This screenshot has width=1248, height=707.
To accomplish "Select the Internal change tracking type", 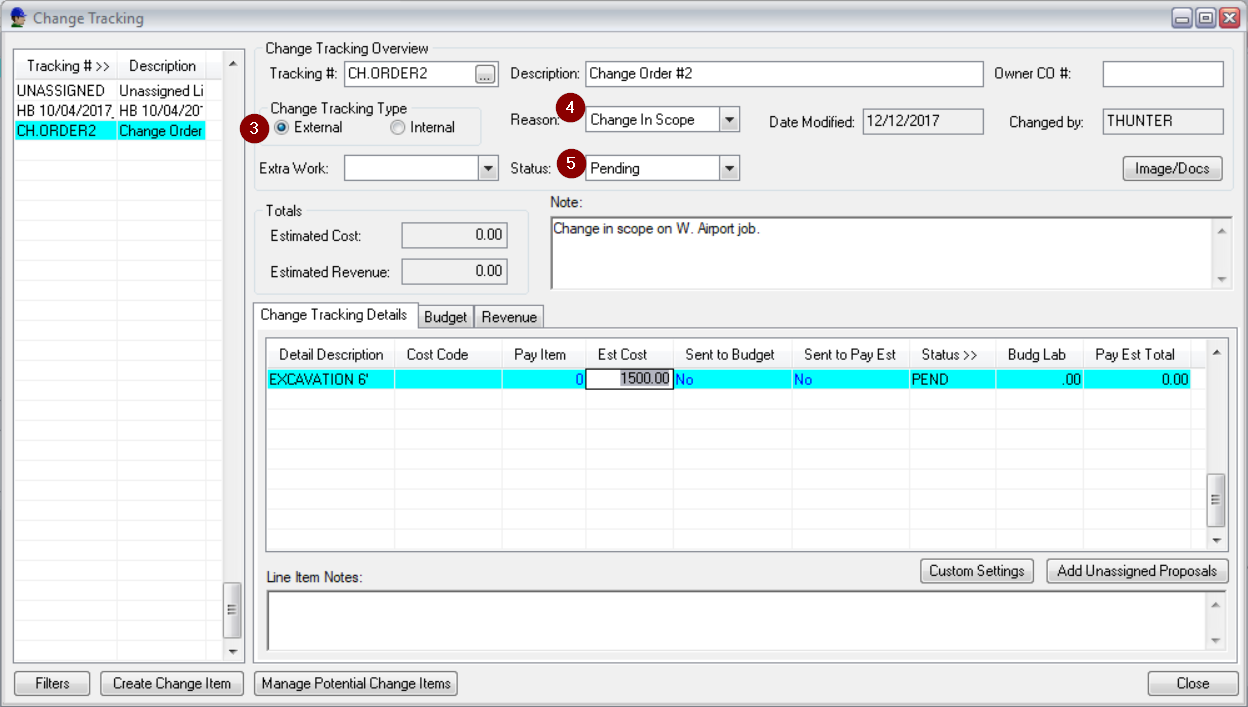I will pyautogui.click(x=397, y=127).
